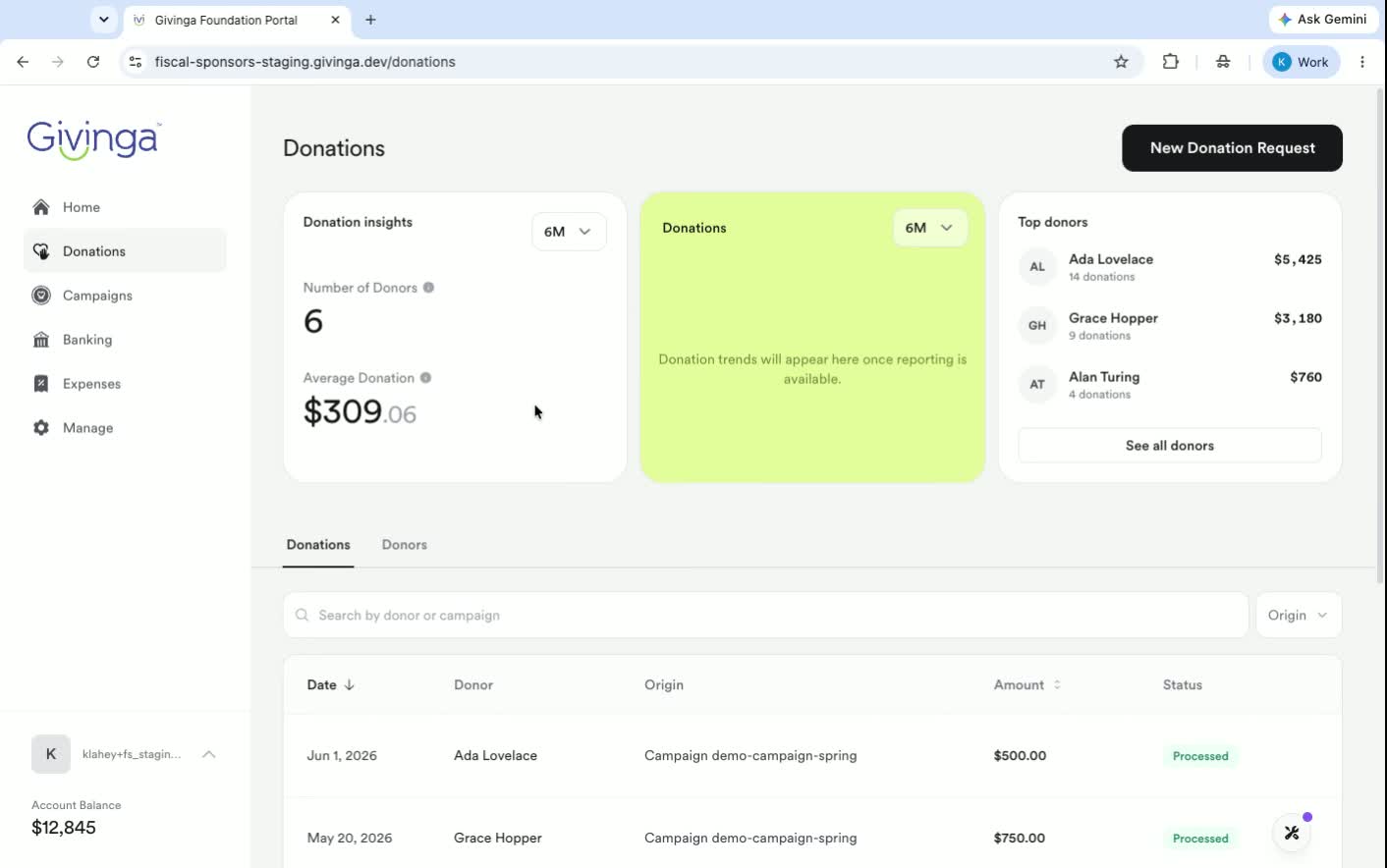The width and height of the screenshot is (1387, 868).
Task: Click the search by donor or campaign field
Action: [766, 616]
